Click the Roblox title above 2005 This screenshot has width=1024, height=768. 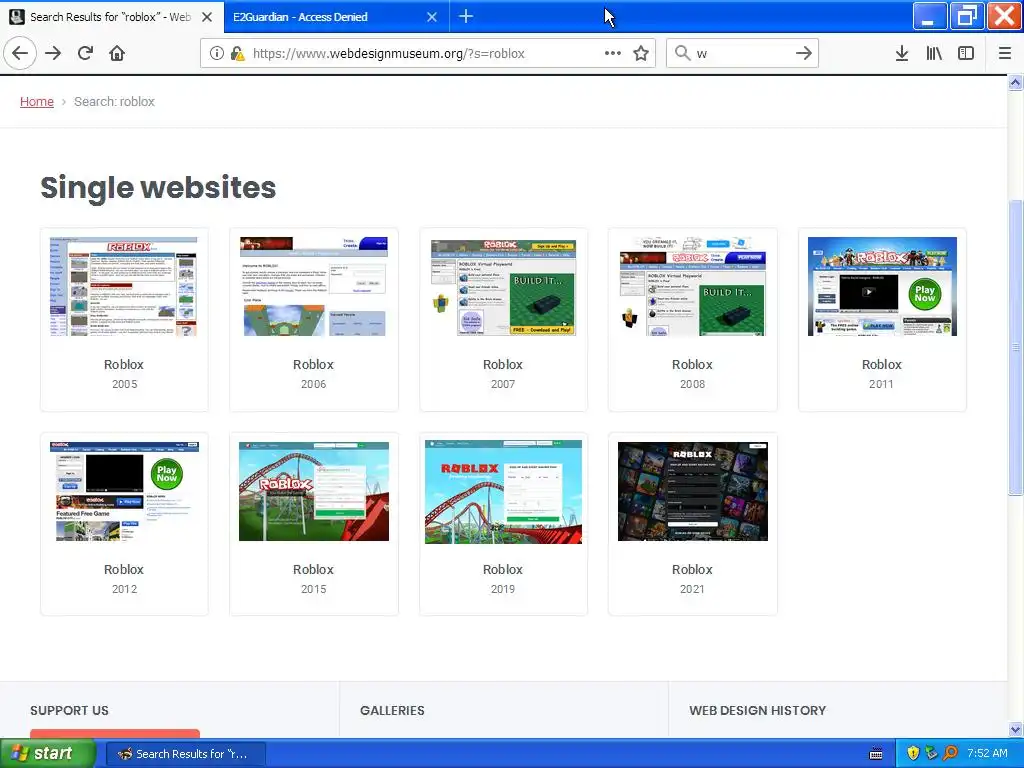[123, 364]
